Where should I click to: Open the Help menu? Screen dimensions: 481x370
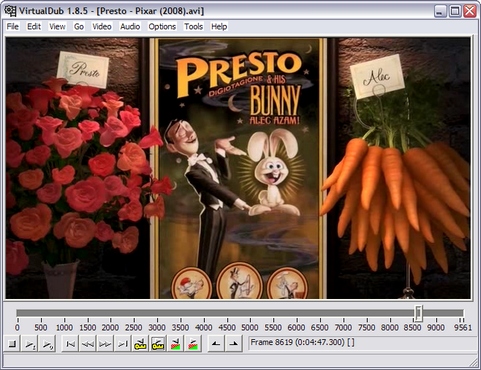point(219,26)
